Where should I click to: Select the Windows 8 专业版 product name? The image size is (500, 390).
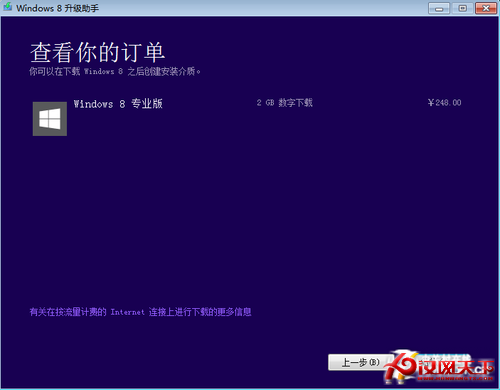(x=118, y=104)
